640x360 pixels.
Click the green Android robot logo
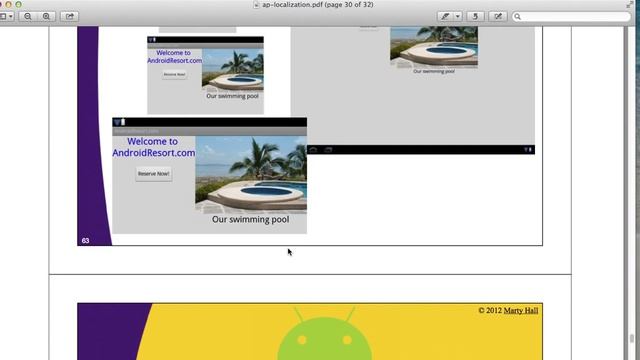click(324, 333)
